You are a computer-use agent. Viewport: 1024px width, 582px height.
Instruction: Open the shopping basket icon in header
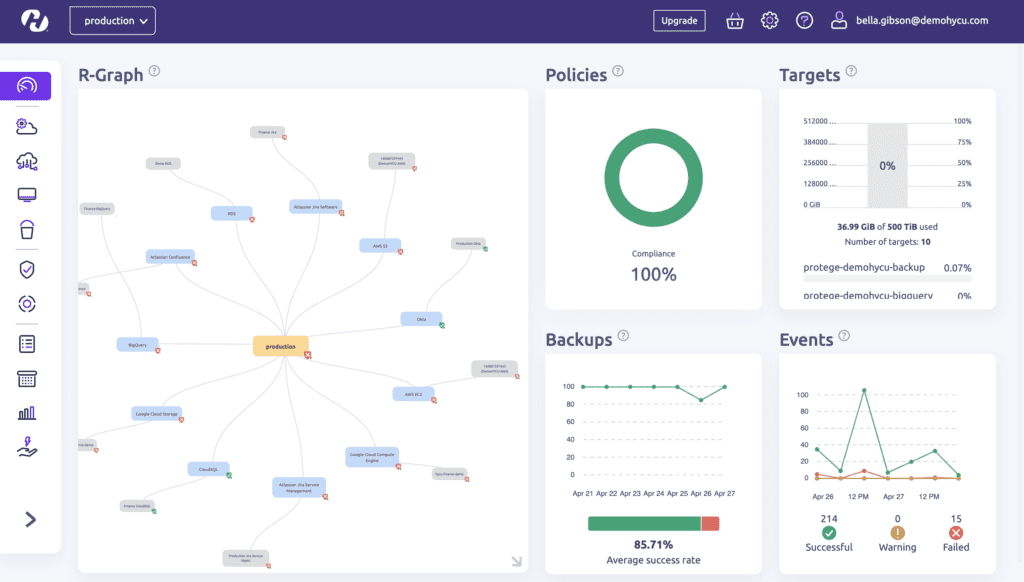point(735,21)
